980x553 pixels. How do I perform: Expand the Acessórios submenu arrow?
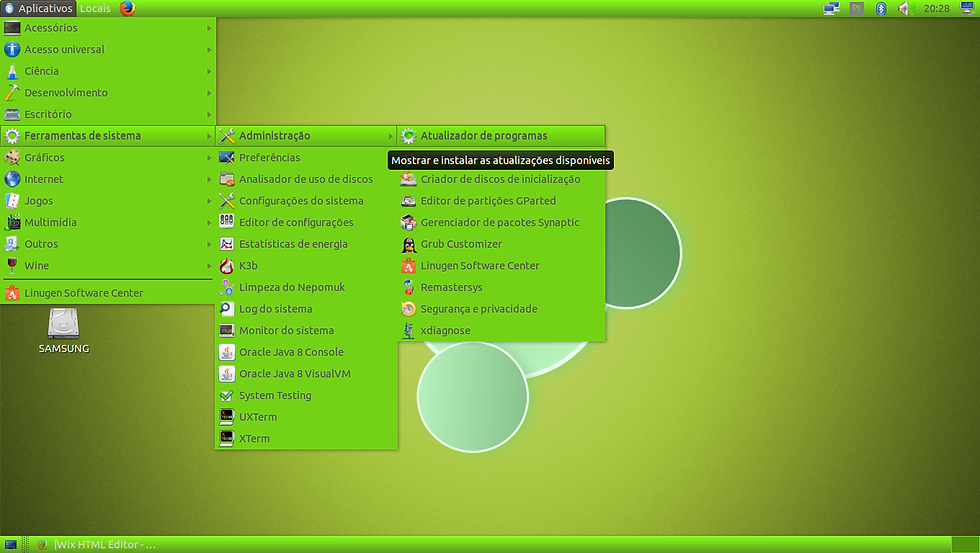point(209,28)
